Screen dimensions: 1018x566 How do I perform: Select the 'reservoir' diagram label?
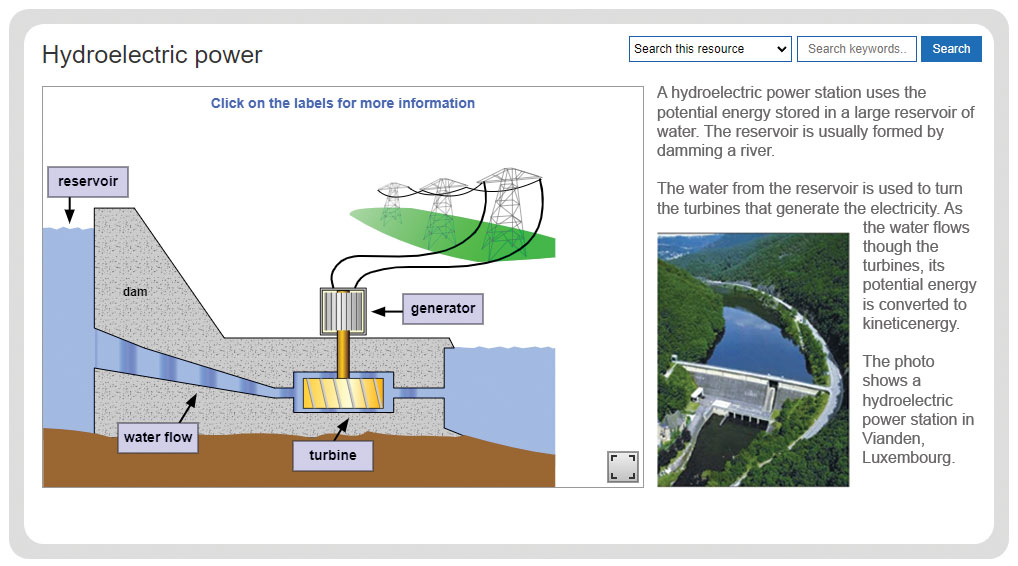[88, 182]
